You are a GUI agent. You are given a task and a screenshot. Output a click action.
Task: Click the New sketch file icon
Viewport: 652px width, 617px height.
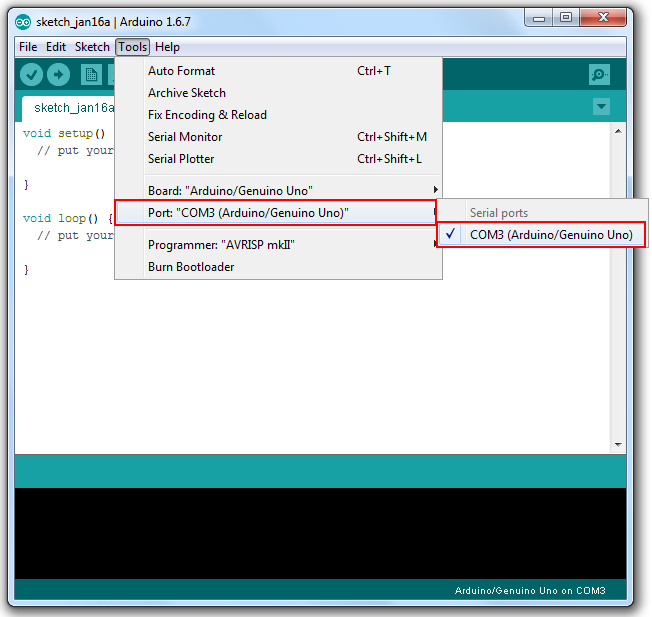click(x=91, y=75)
